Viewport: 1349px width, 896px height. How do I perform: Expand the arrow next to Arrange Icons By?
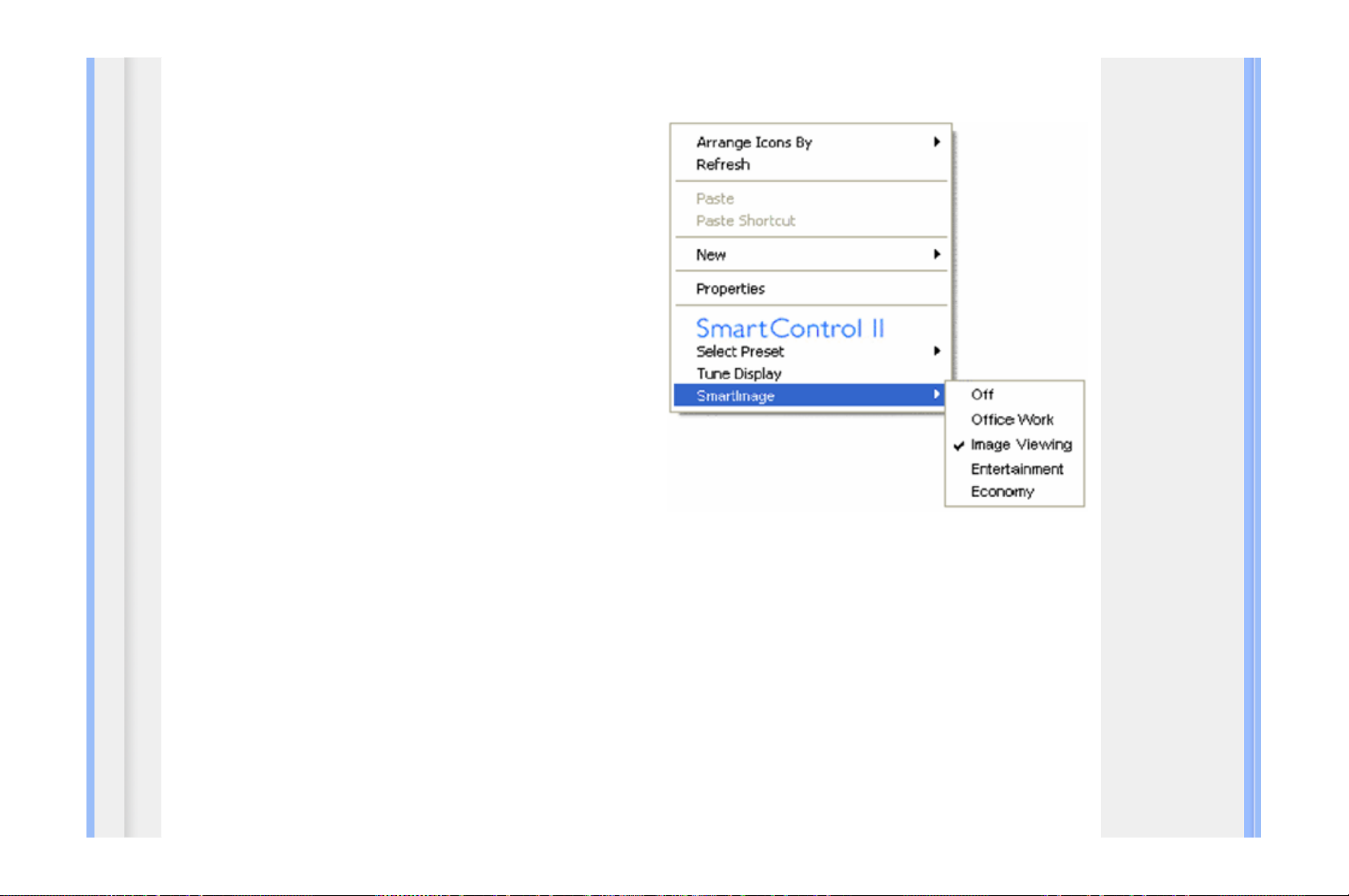(x=936, y=142)
